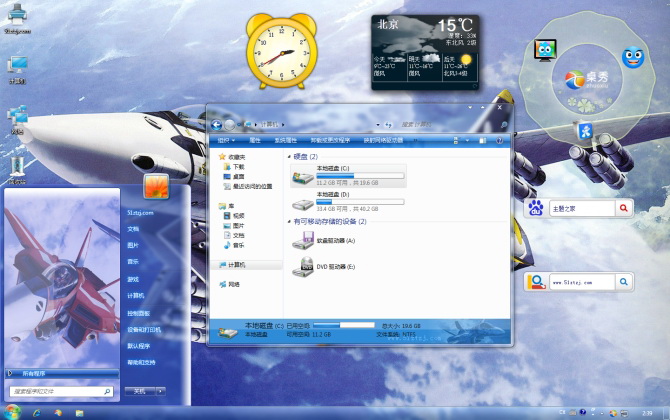Open the Recycle Bin desktop icon

(x=17, y=170)
